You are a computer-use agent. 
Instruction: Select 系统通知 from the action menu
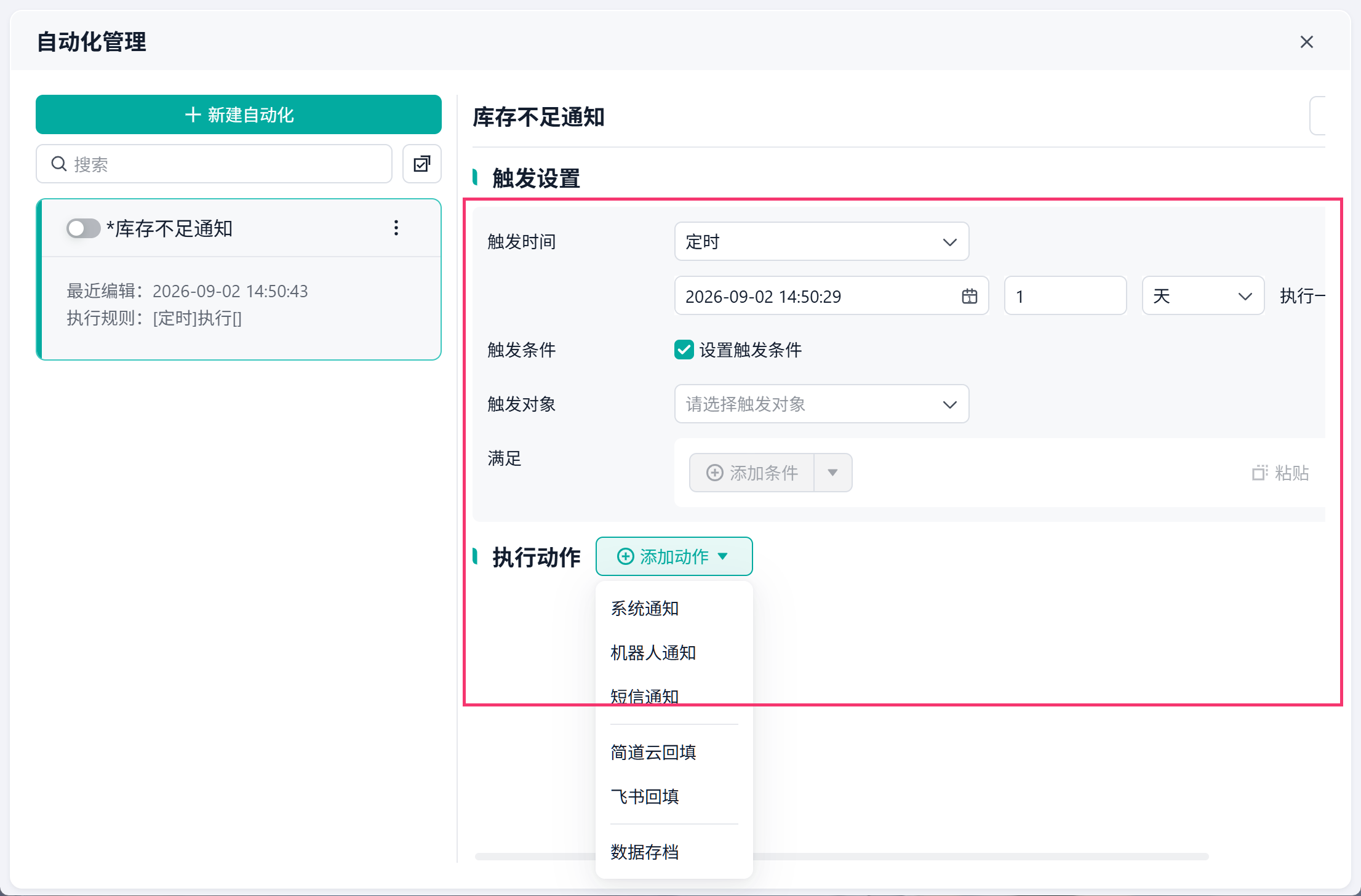click(x=674, y=608)
